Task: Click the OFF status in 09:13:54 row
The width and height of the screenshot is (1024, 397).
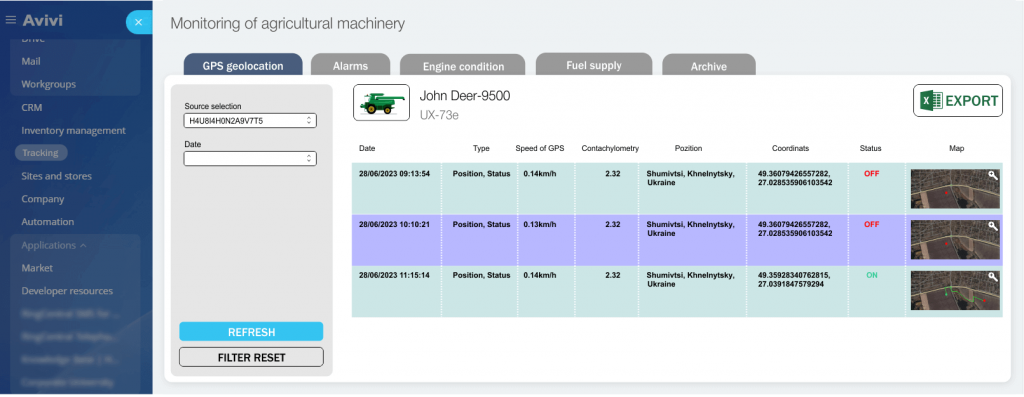Action: [x=872, y=174]
